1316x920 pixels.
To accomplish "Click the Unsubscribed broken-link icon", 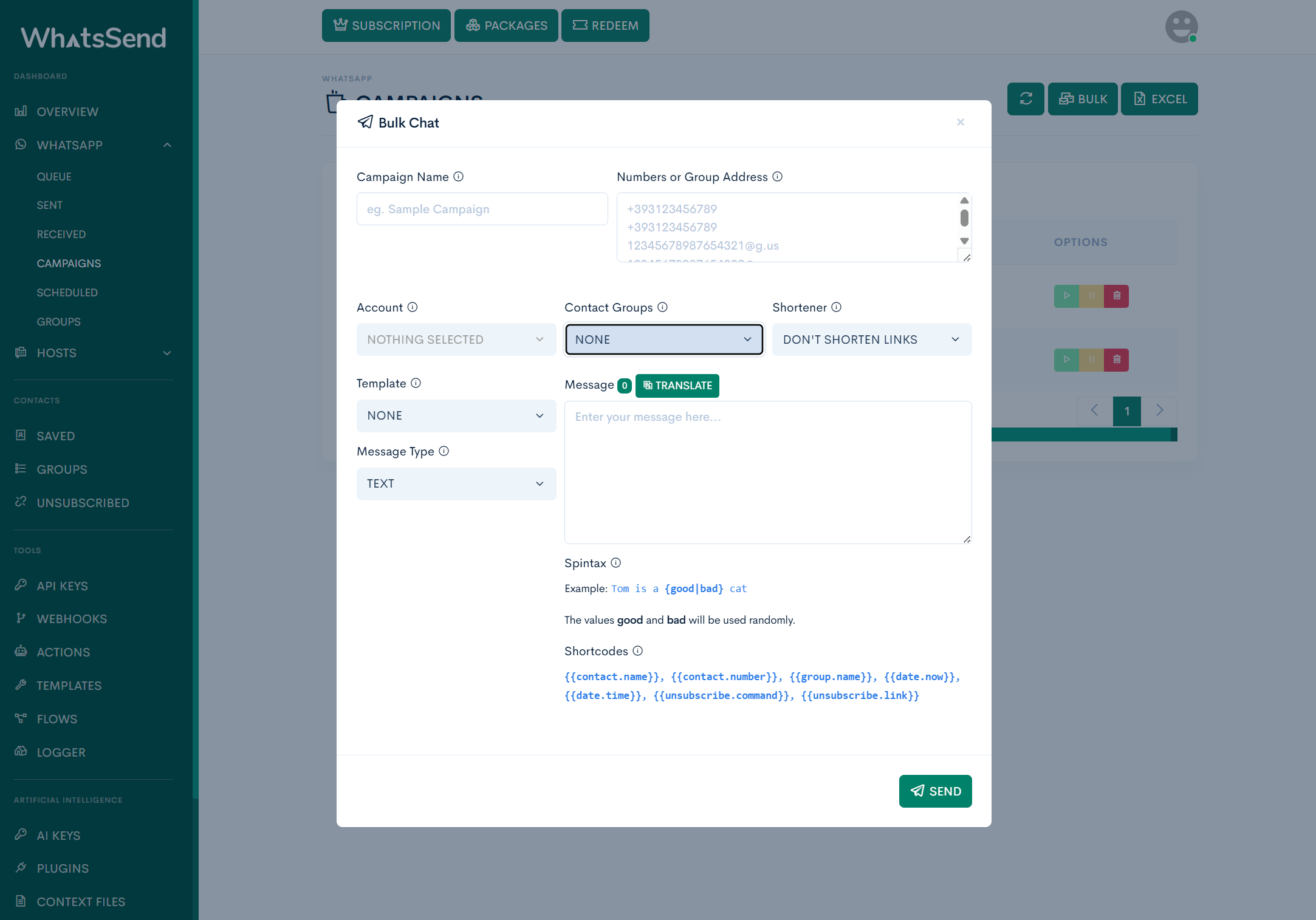I will tap(21, 502).
